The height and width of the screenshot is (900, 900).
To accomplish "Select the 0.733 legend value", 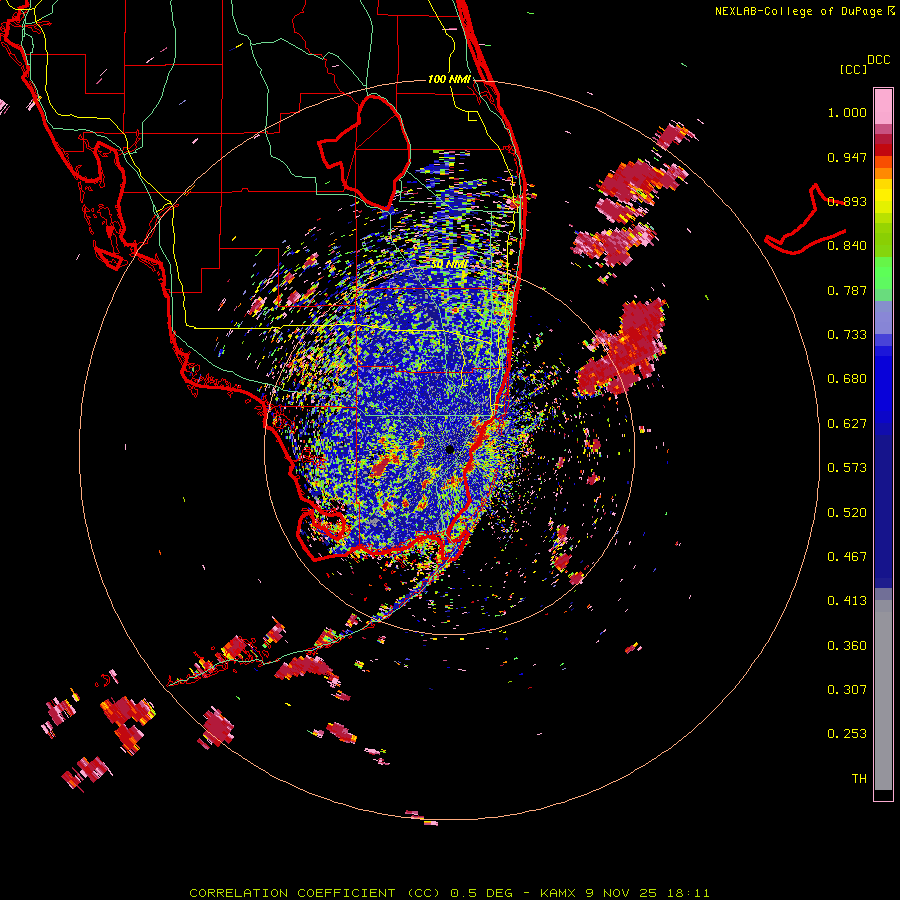I will pos(847,335).
